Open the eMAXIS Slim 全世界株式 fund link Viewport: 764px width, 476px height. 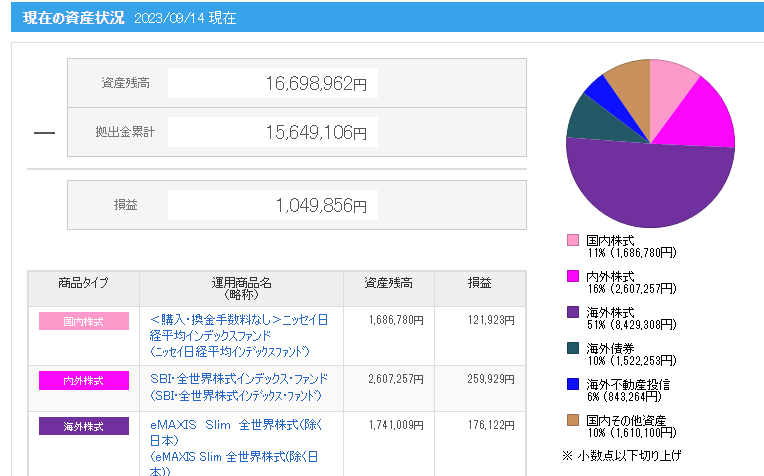[238, 439]
